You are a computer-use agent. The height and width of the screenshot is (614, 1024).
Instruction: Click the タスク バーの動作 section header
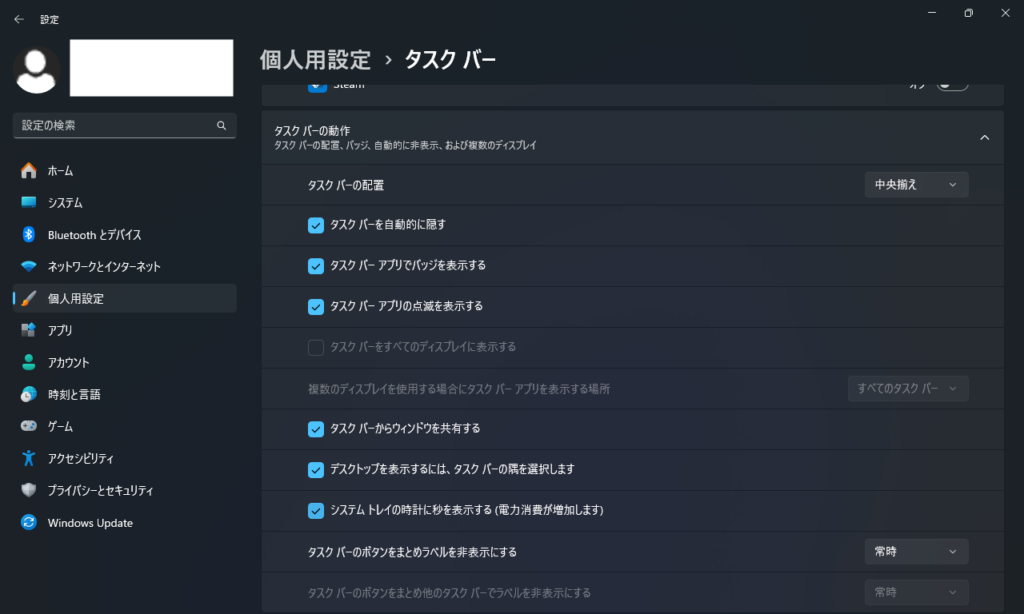(632, 138)
